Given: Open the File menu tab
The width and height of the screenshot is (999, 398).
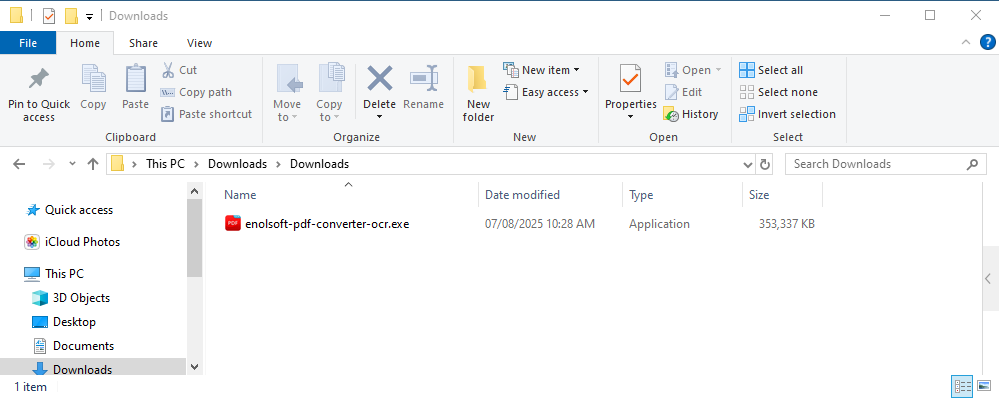Looking at the screenshot, I should click(x=28, y=43).
